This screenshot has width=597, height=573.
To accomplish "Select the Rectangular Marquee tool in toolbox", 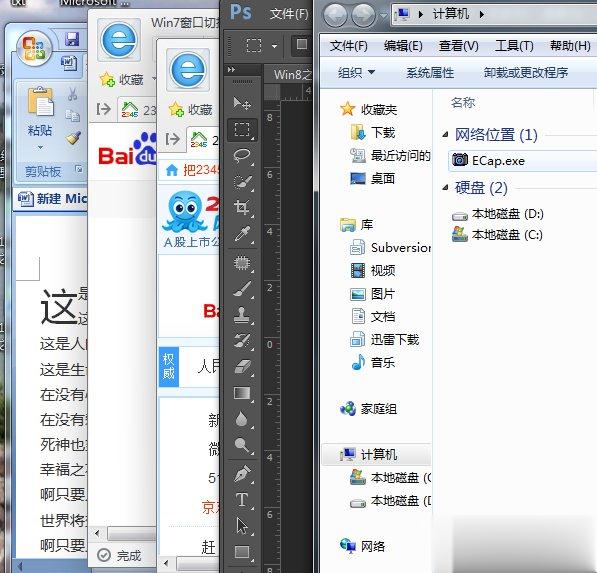I will [242, 129].
